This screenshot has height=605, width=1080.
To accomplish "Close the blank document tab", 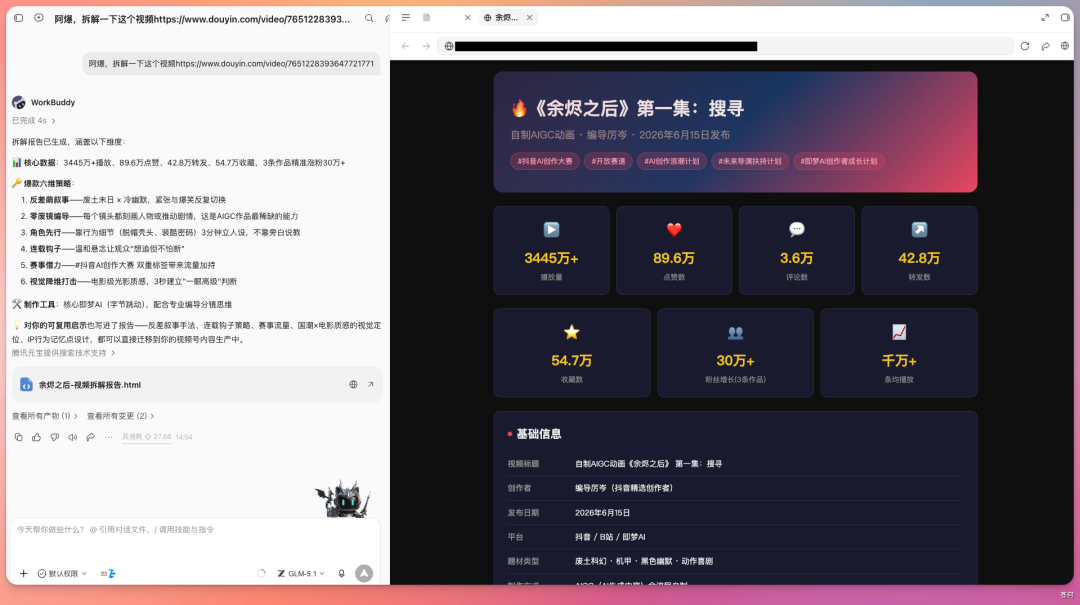I will [x=467, y=18].
